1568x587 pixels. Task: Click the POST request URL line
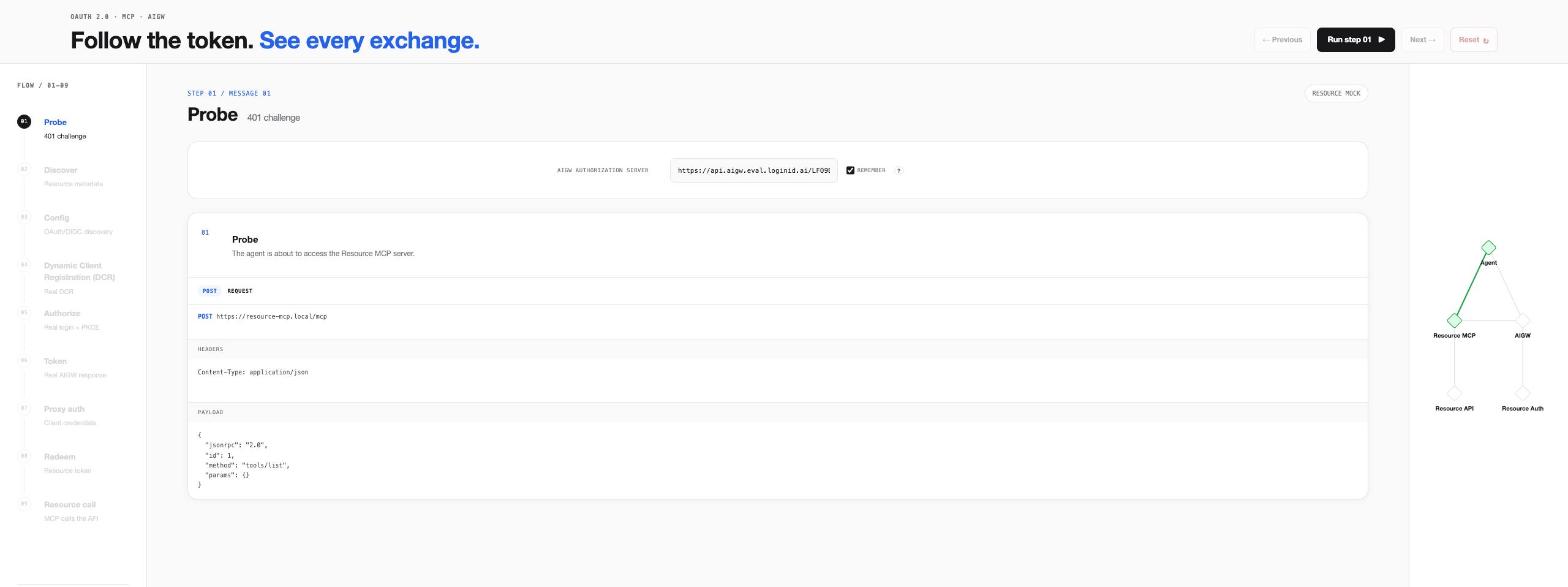(x=262, y=316)
